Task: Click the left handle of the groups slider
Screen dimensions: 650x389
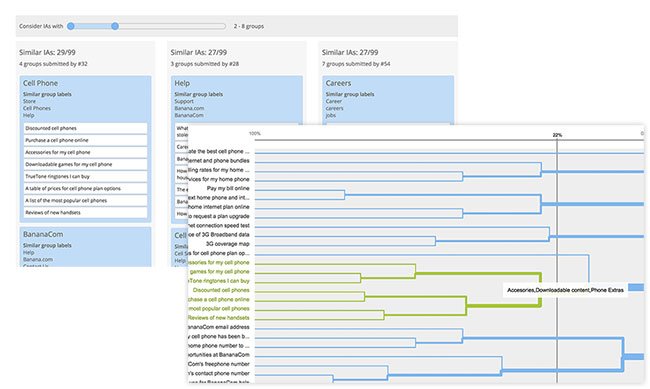Action: (x=71, y=26)
